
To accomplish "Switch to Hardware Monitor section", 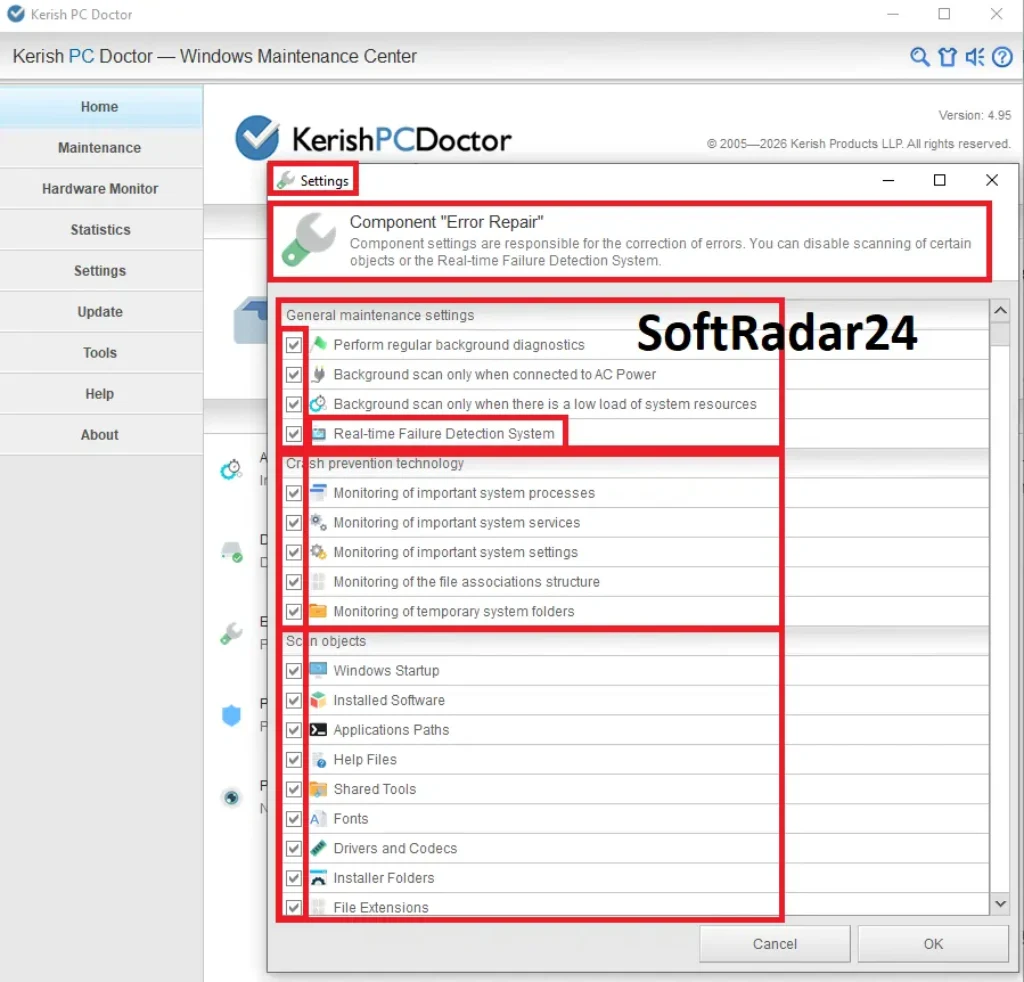I will point(100,189).
